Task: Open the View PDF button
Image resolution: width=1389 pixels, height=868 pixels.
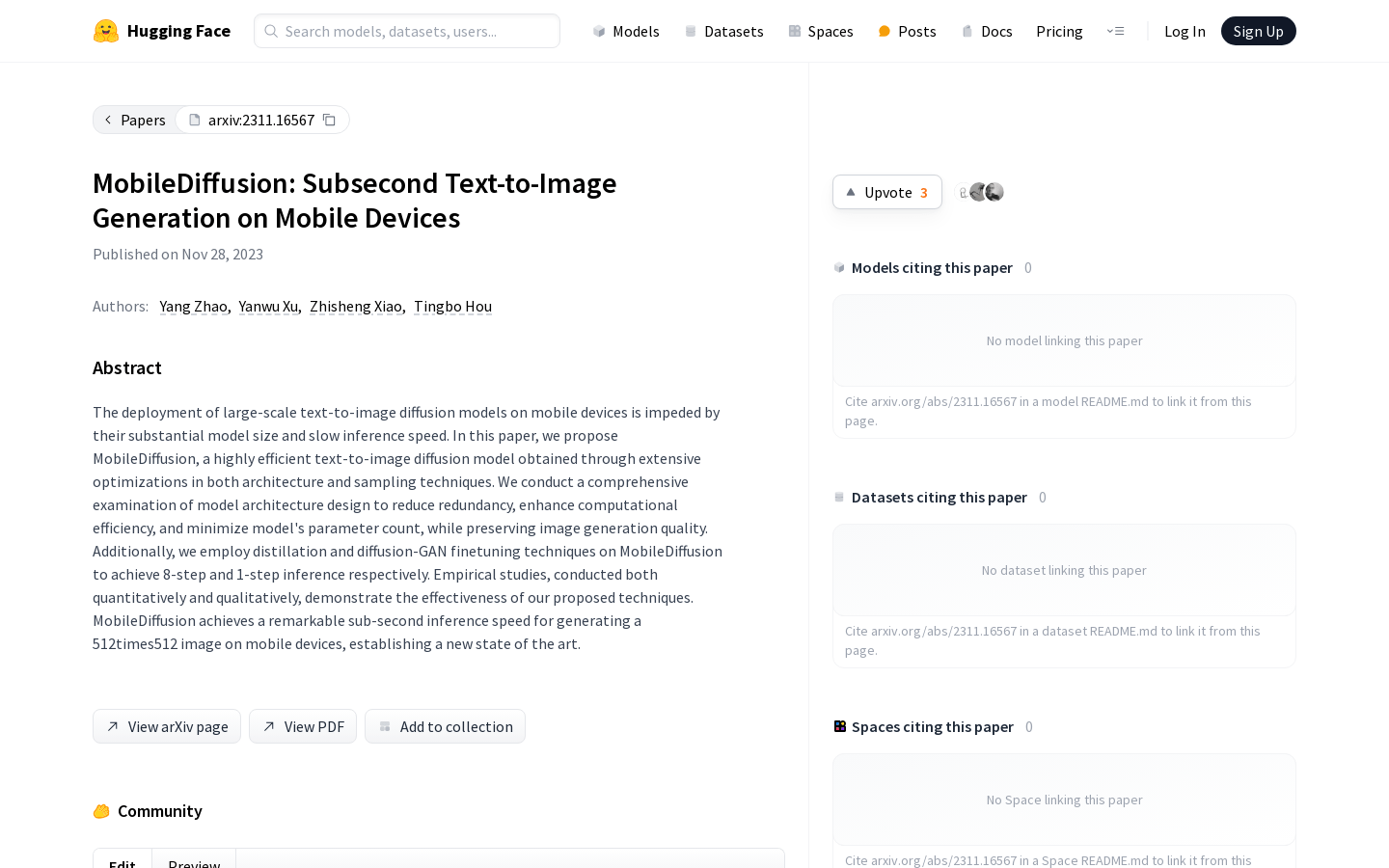Action: coord(303,726)
